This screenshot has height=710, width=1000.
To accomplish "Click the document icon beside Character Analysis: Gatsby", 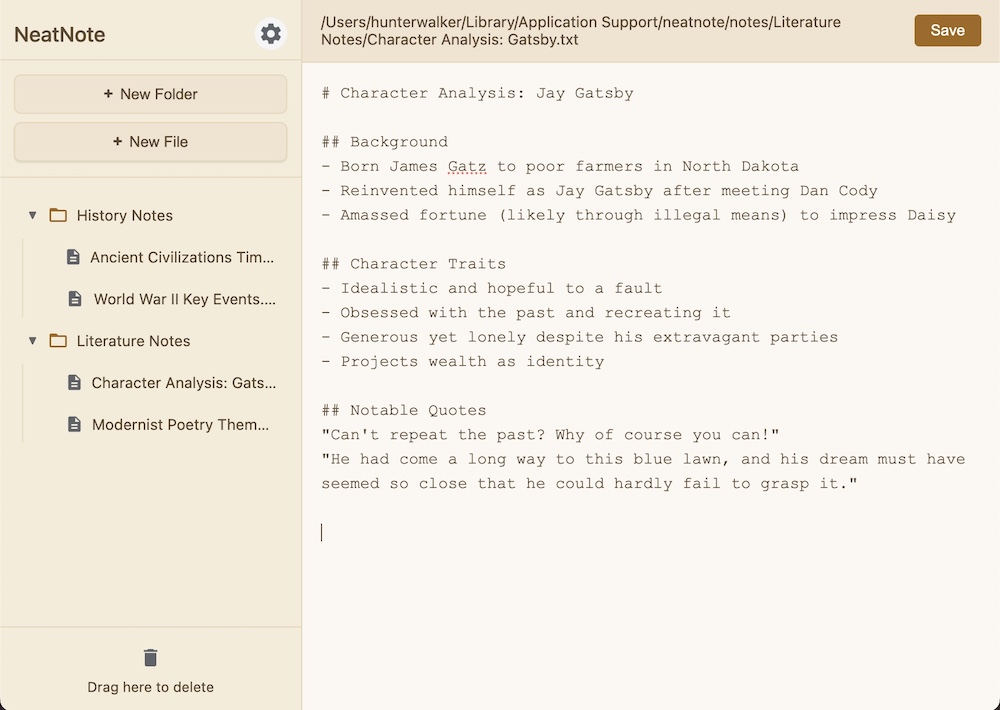I will click(x=73, y=383).
